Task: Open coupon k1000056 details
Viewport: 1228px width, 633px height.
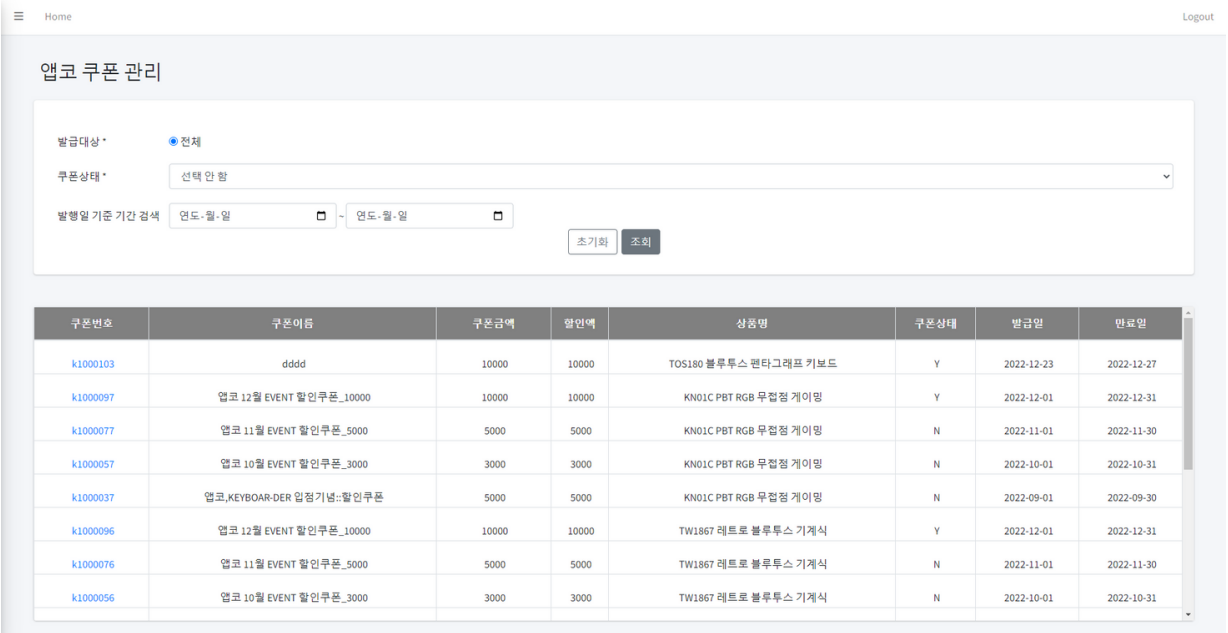Action: tap(92, 597)
